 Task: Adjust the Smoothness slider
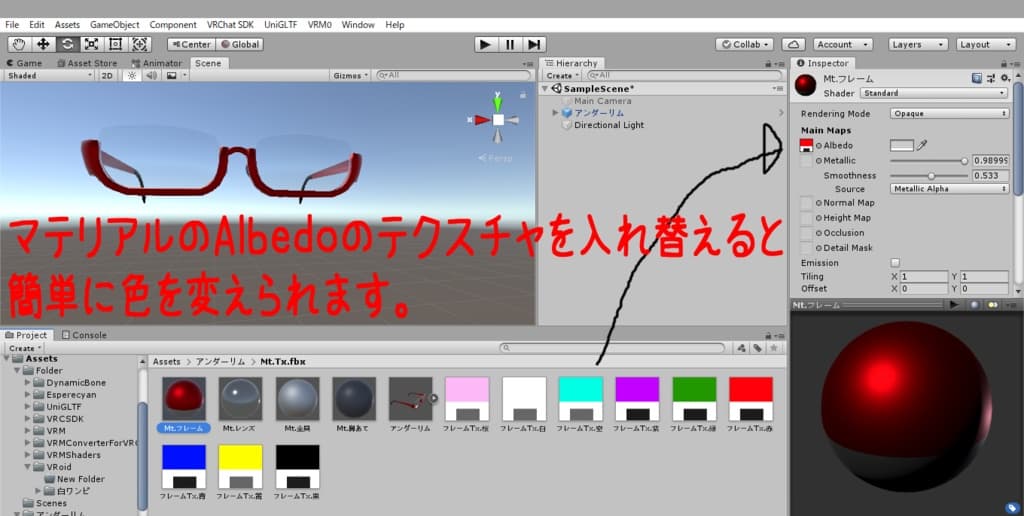pos(930,176)
